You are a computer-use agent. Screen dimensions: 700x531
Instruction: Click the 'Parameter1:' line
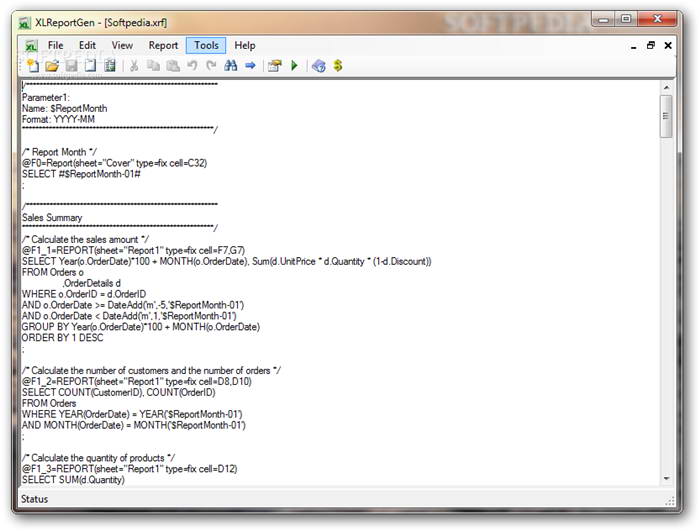(x=46, y=97)
